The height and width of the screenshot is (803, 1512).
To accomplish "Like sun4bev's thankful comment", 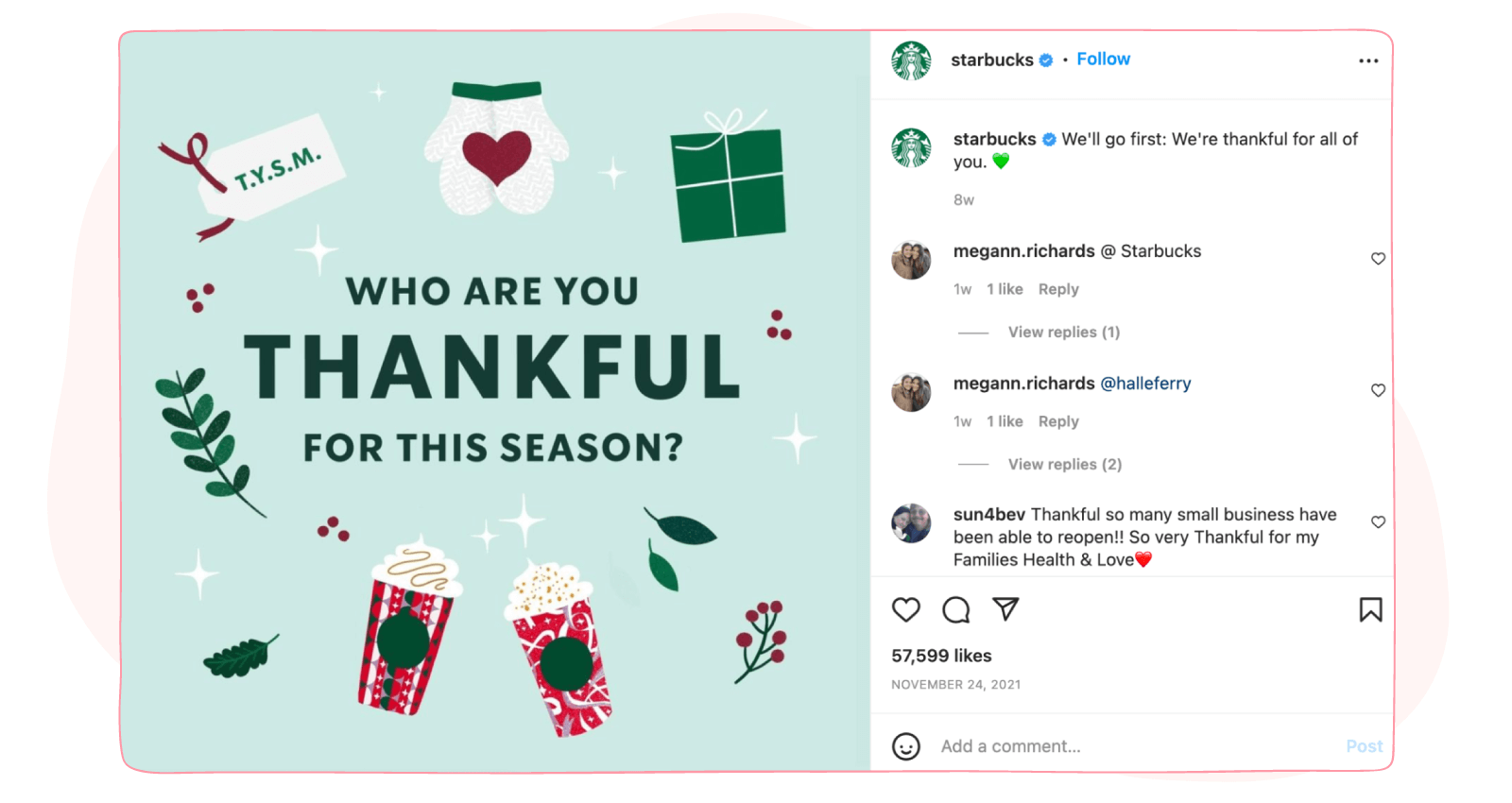I will coord(1378,521).
